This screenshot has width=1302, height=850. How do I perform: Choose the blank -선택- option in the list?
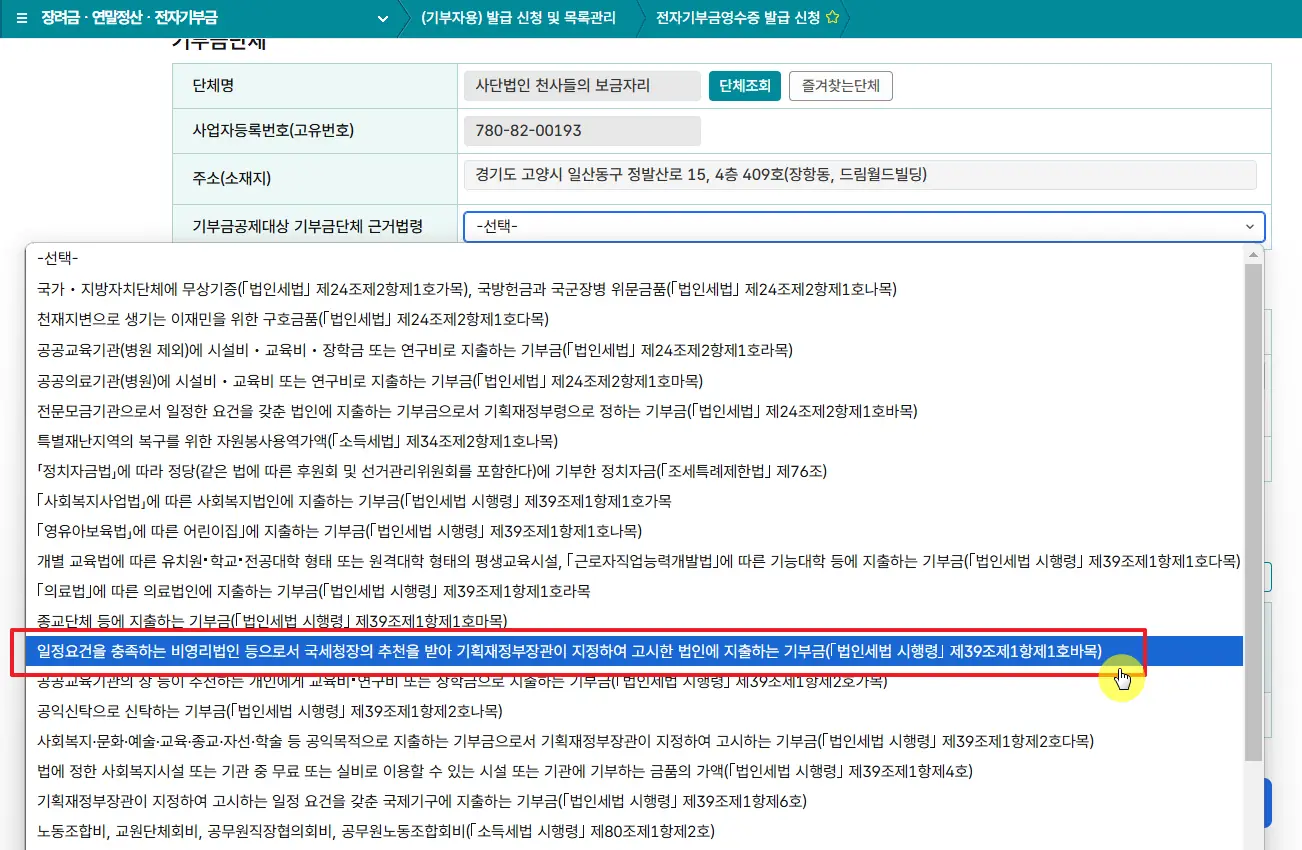click(x=58, y=258)
